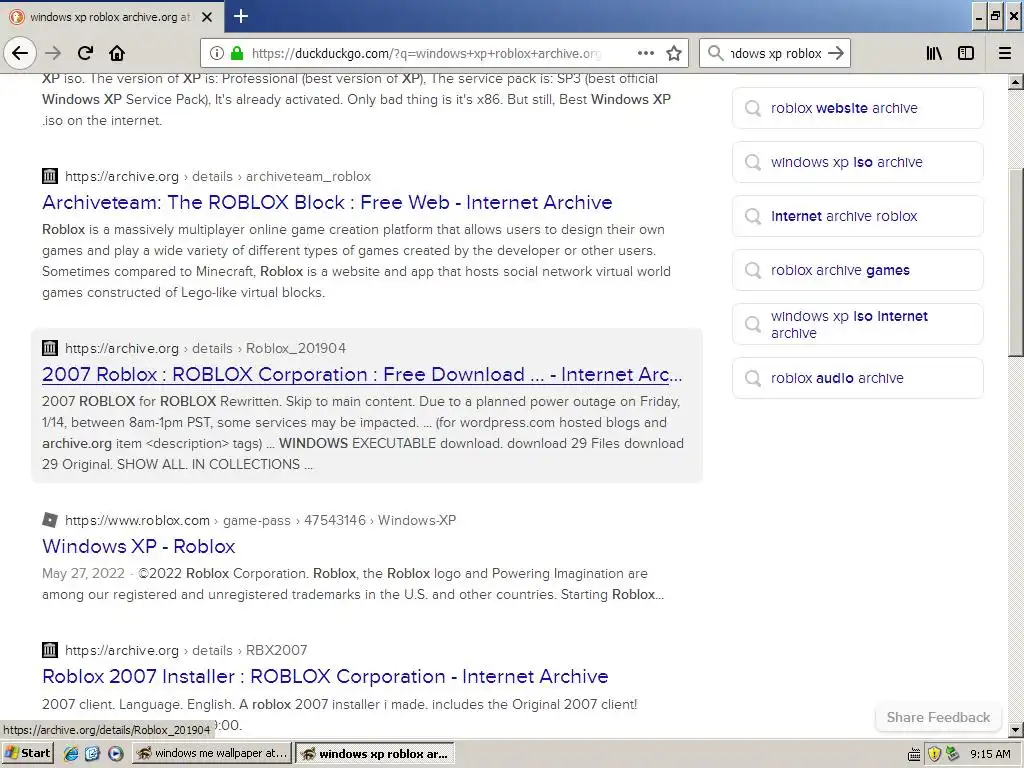Viewport: 1024px width, 768px height.
Task: Click the forward navigation arrow
Action: point(53,53)
